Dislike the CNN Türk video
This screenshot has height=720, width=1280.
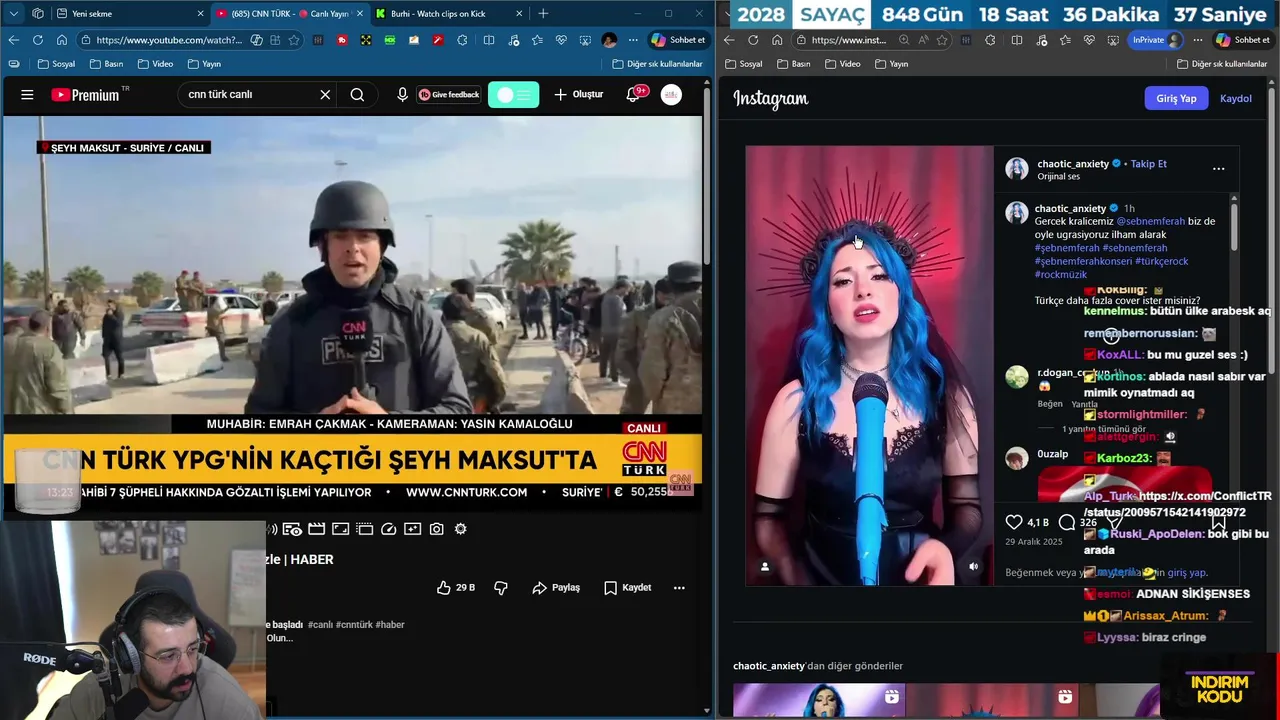point(501,588)
